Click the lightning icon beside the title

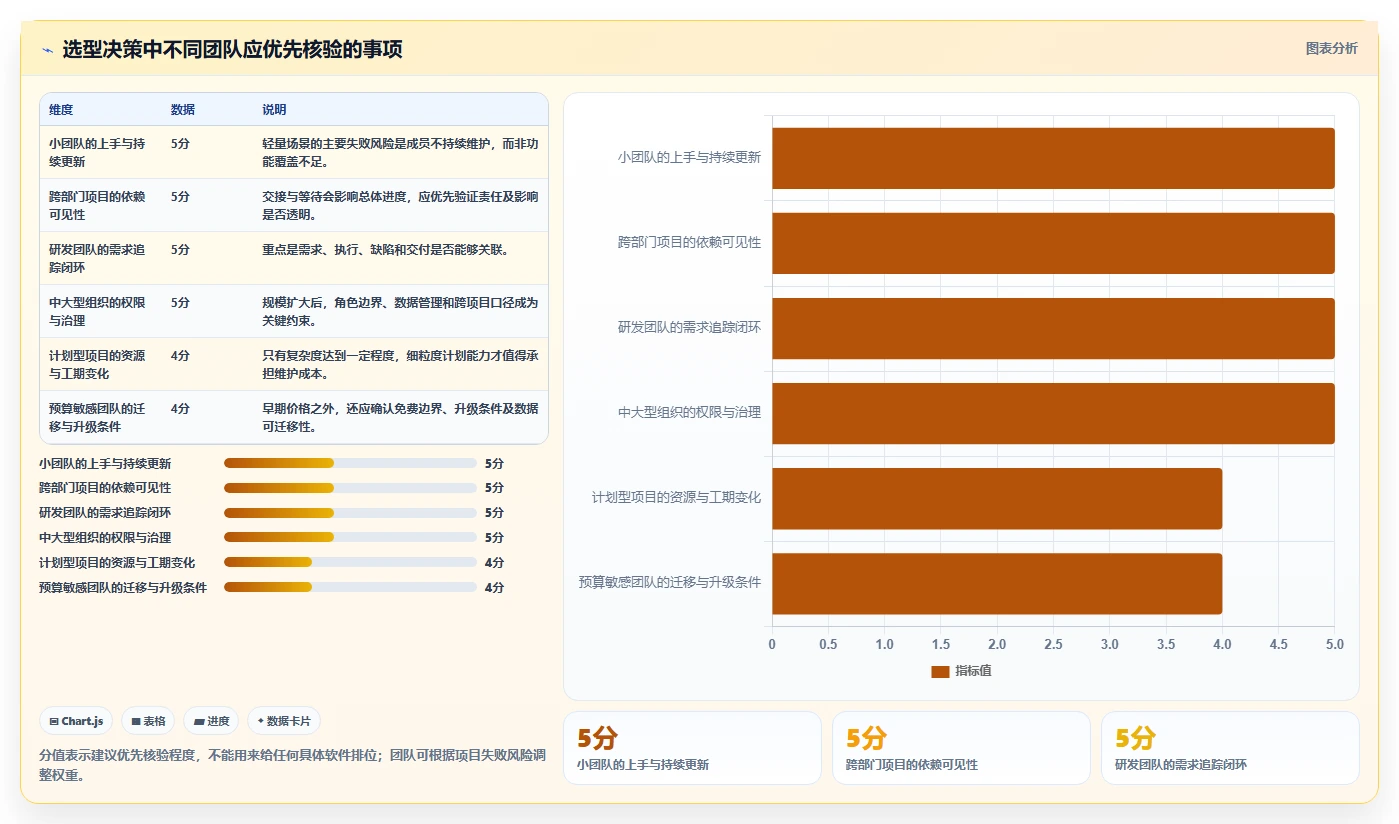(47, 50)
